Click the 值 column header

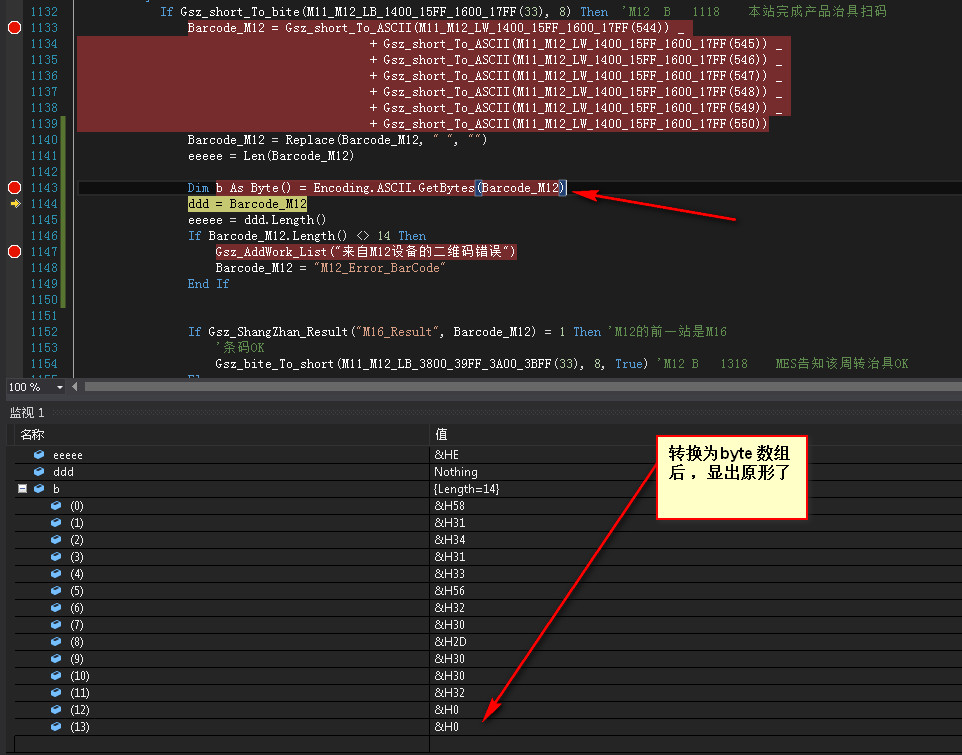[x=441, y=435]
